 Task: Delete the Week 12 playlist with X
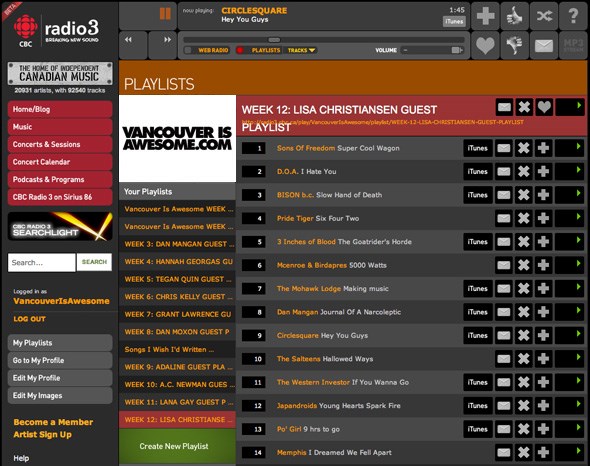coord(524,107)
